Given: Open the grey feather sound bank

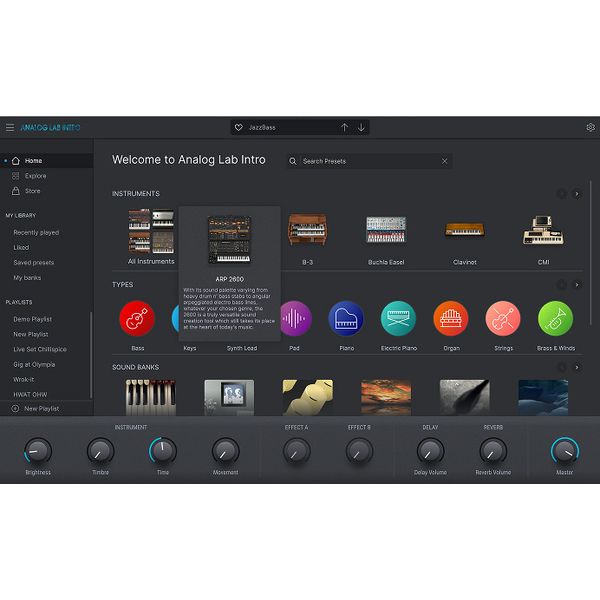Looking at the screenshot, I should tap(465, 397).
